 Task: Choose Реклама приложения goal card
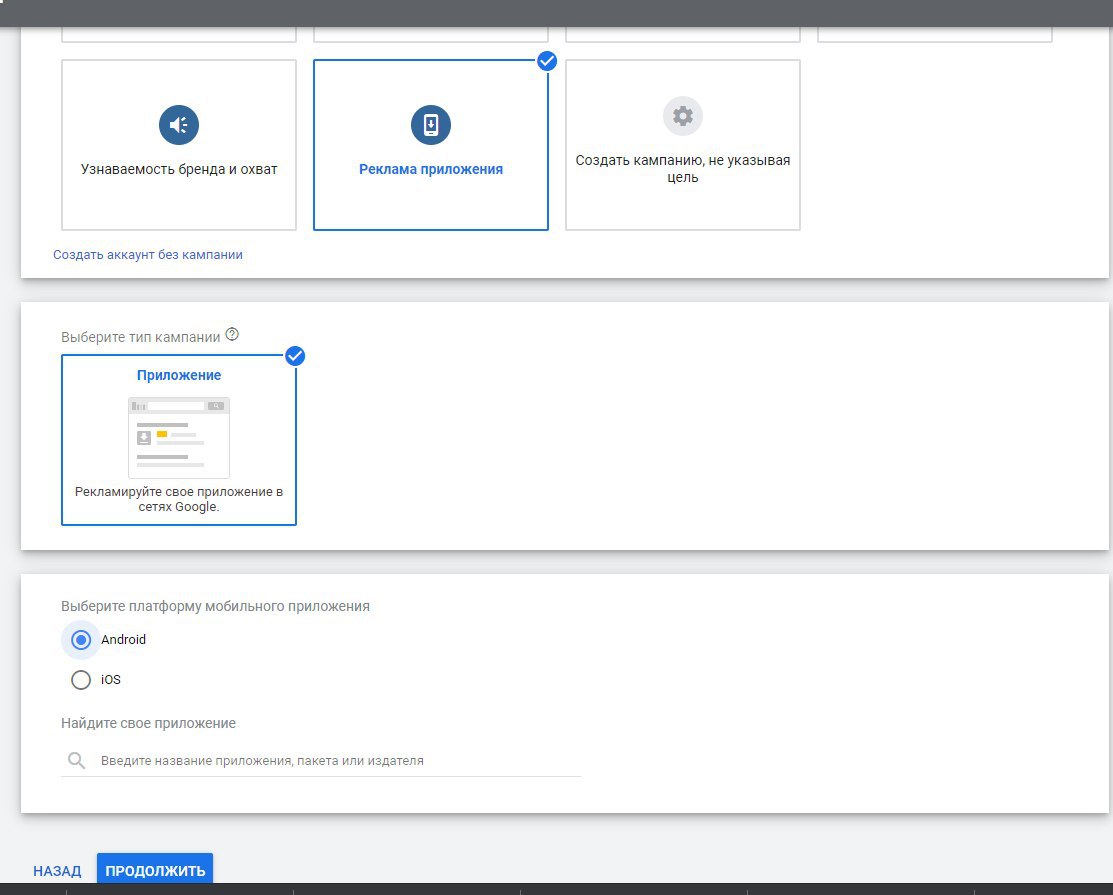tap(431, 145)
